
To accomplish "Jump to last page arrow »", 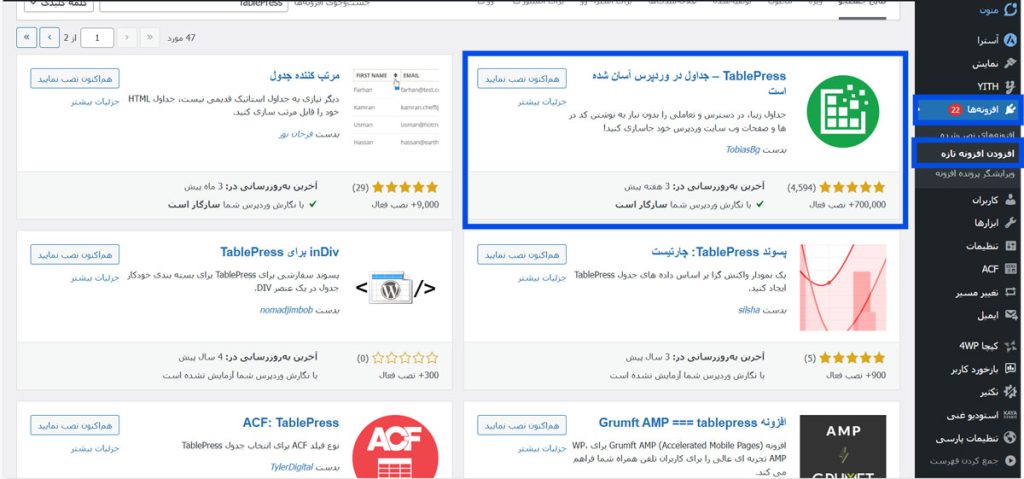I will 26,38.
